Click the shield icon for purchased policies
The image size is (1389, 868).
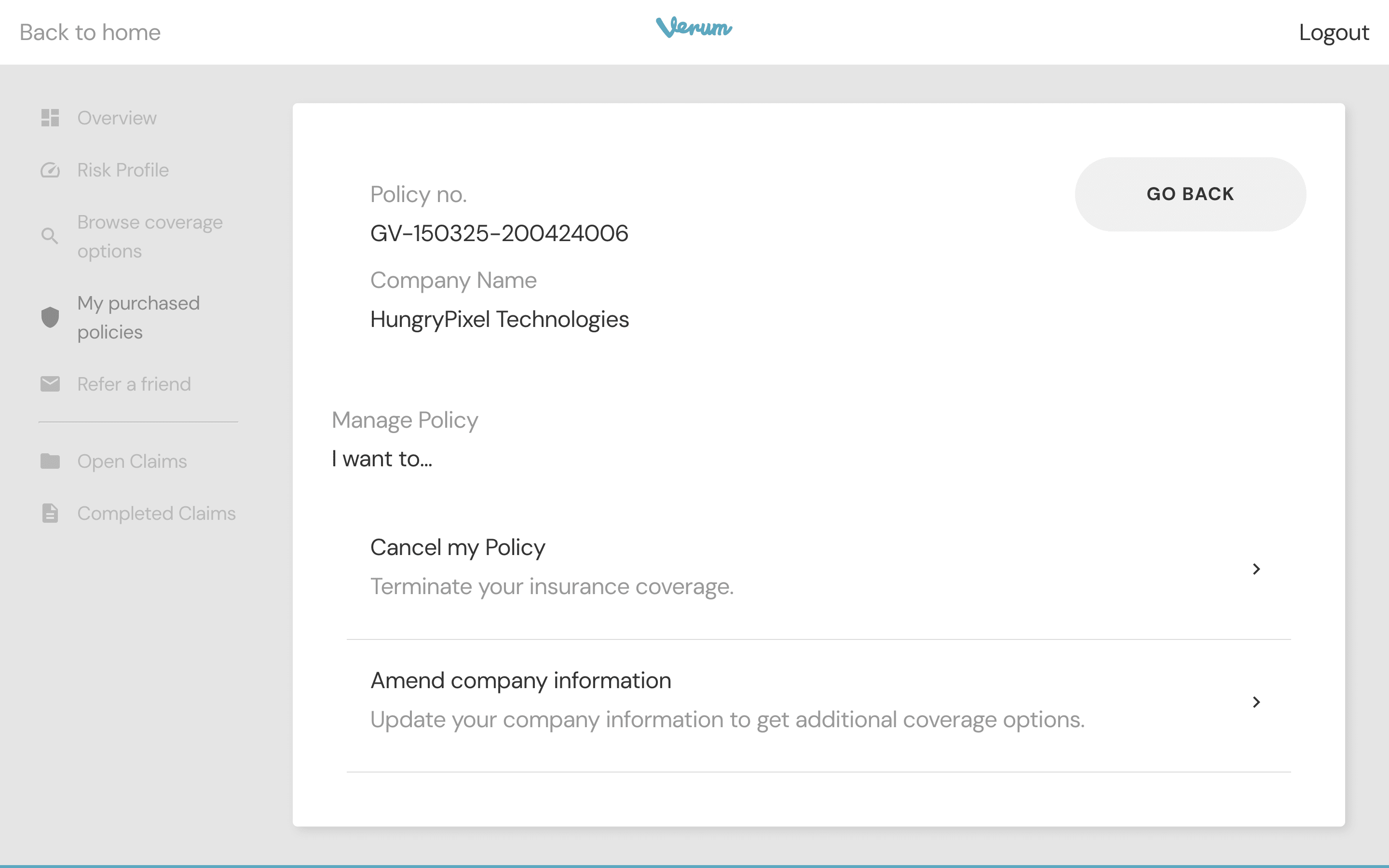click(x=50, y=317)
